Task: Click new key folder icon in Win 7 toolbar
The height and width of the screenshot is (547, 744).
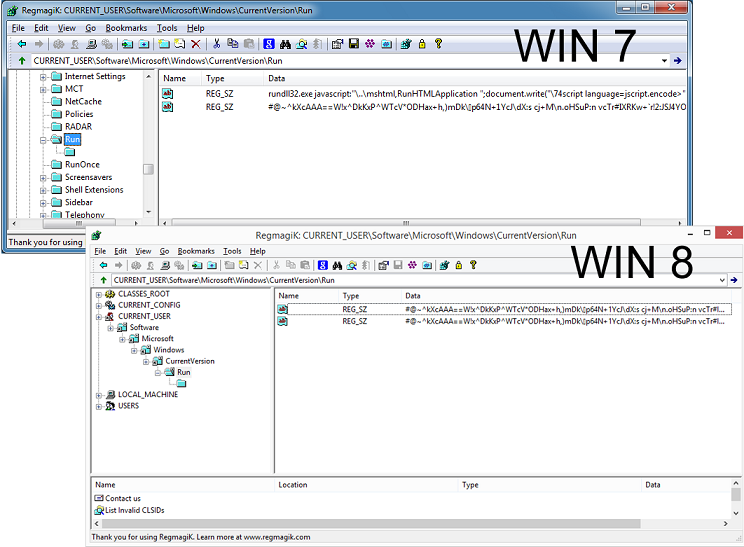Action: coord(164,44)
